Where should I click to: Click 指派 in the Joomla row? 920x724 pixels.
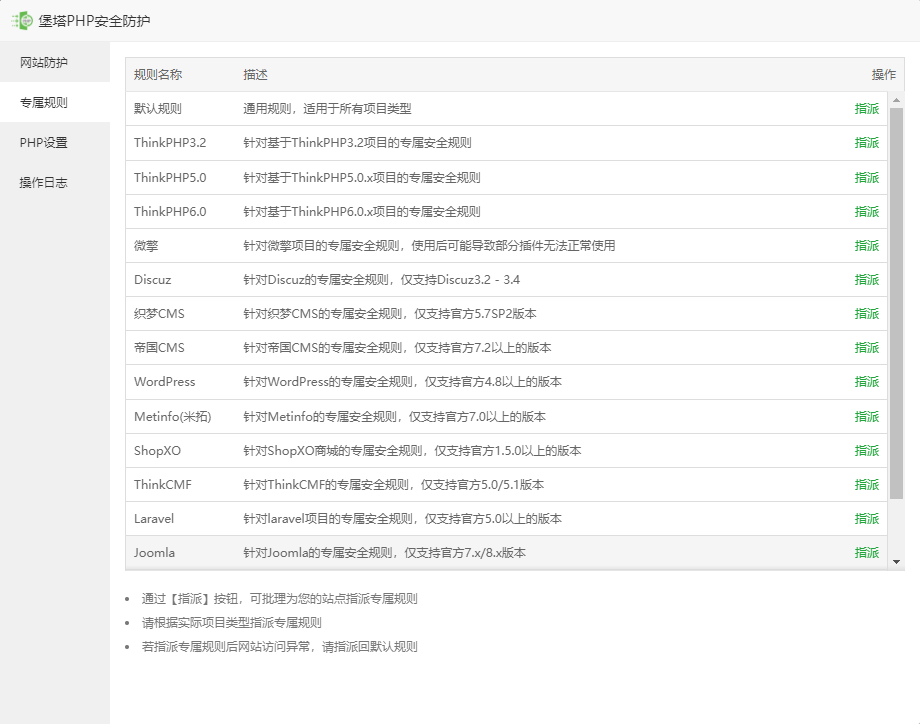click(867, 552)
